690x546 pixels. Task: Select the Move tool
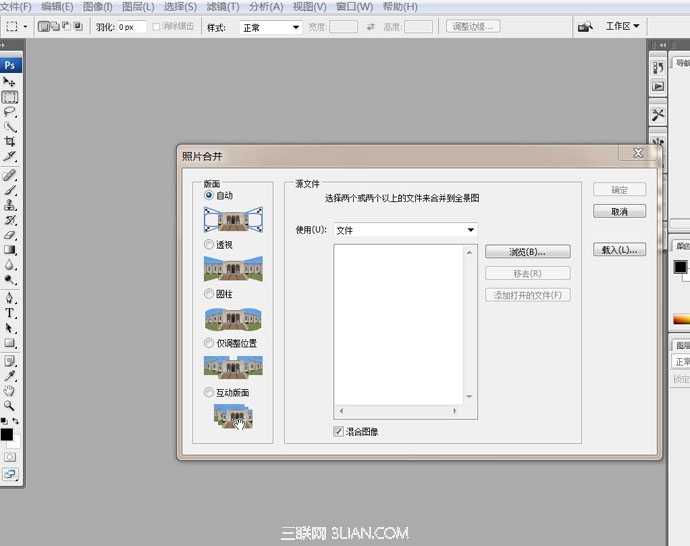pos(10,82)
